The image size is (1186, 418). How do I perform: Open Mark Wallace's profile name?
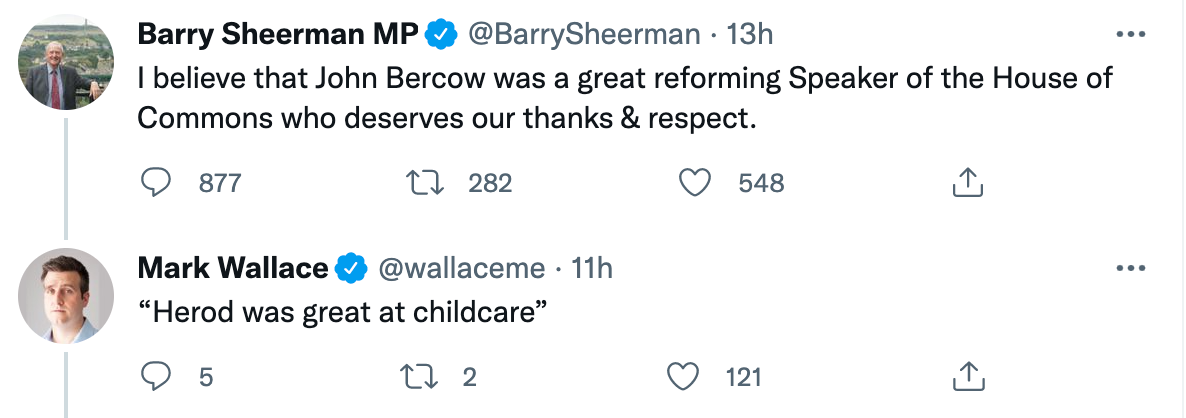pyautogui.click(x=232, y=268)
